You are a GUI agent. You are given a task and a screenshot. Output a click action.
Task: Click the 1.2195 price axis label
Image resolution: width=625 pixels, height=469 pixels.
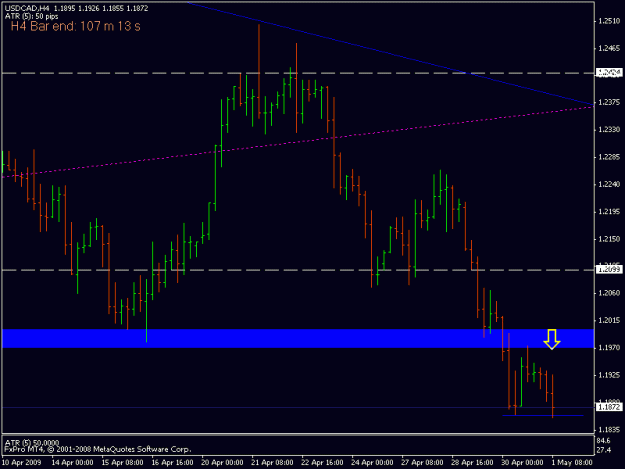[x=609, y=212]
